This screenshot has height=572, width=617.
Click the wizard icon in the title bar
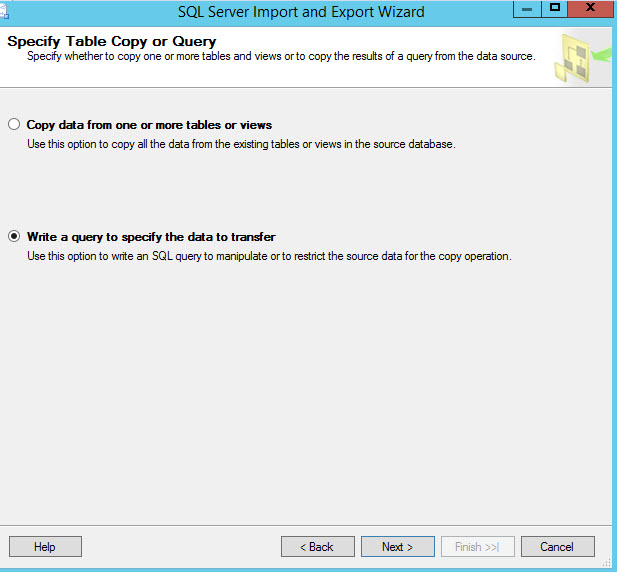[5, 12]
